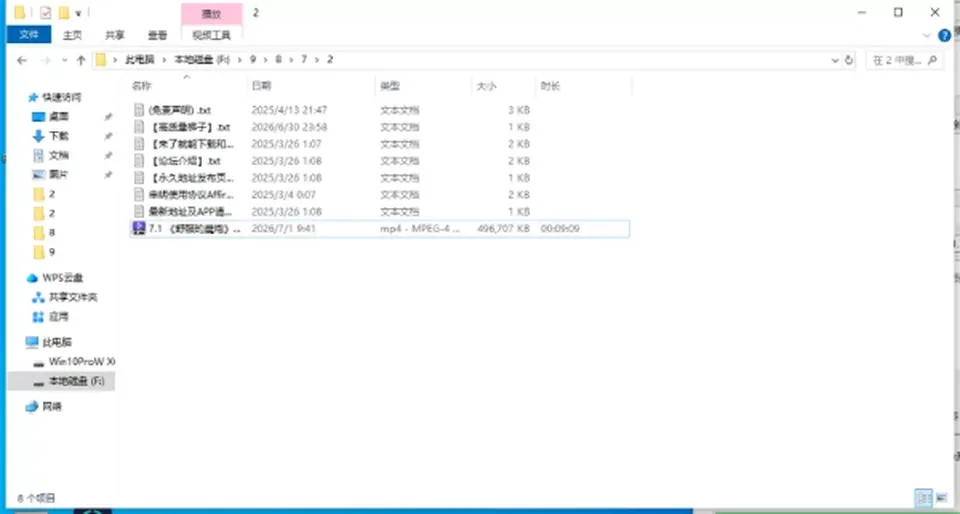Click the breadcrumb chevron between 7 and 2
This screenshot has height=514, width=960.
coord(317,60)
